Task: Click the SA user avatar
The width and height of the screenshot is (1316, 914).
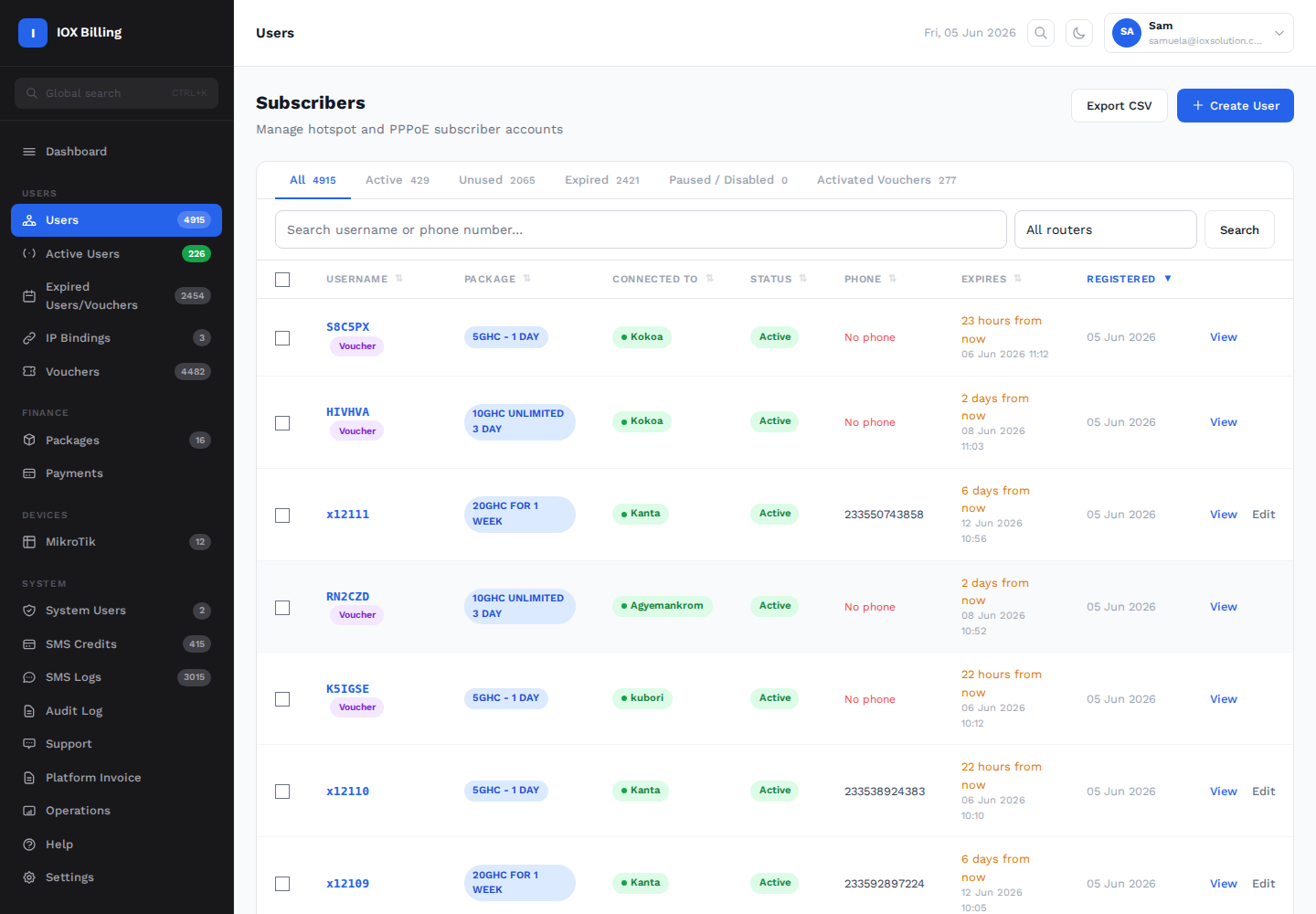Action: pos(1127,32)
